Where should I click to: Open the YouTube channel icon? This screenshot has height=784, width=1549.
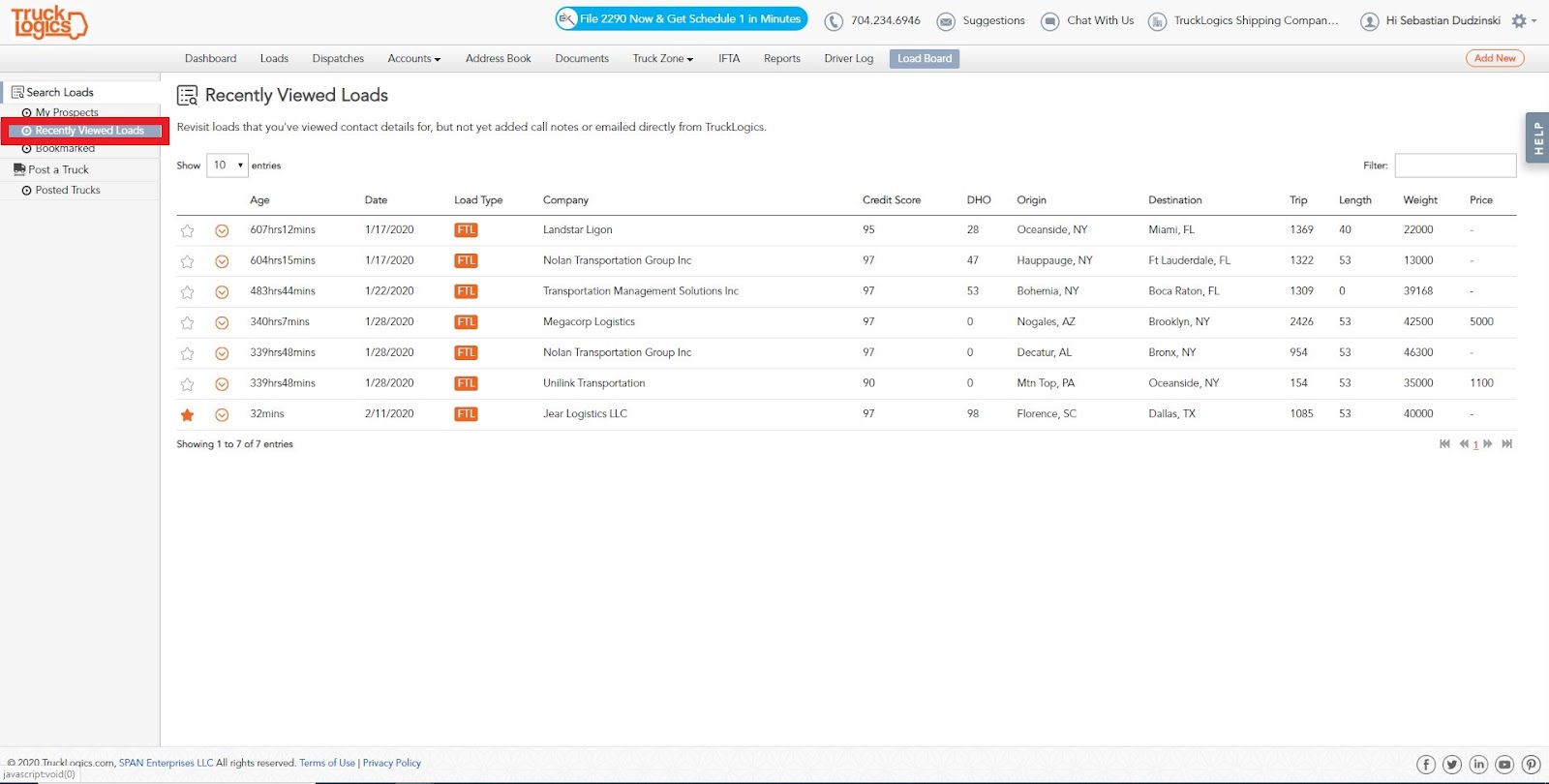click(x=1504, y=765)
